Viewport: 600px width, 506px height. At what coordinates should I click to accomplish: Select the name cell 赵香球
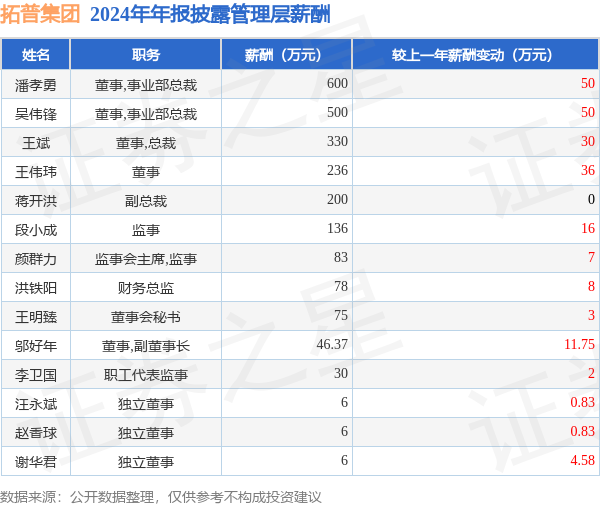point(36,433)
